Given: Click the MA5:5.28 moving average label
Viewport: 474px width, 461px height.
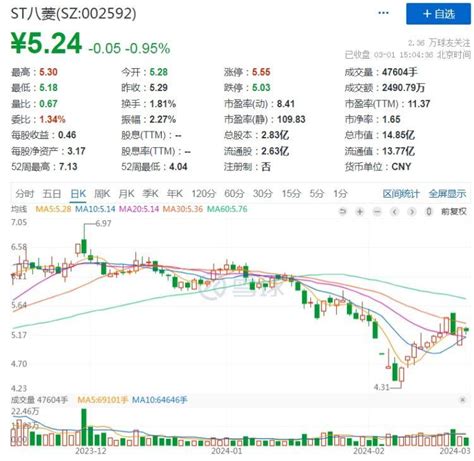Looking at the screenshot, I should coord(53,209).
